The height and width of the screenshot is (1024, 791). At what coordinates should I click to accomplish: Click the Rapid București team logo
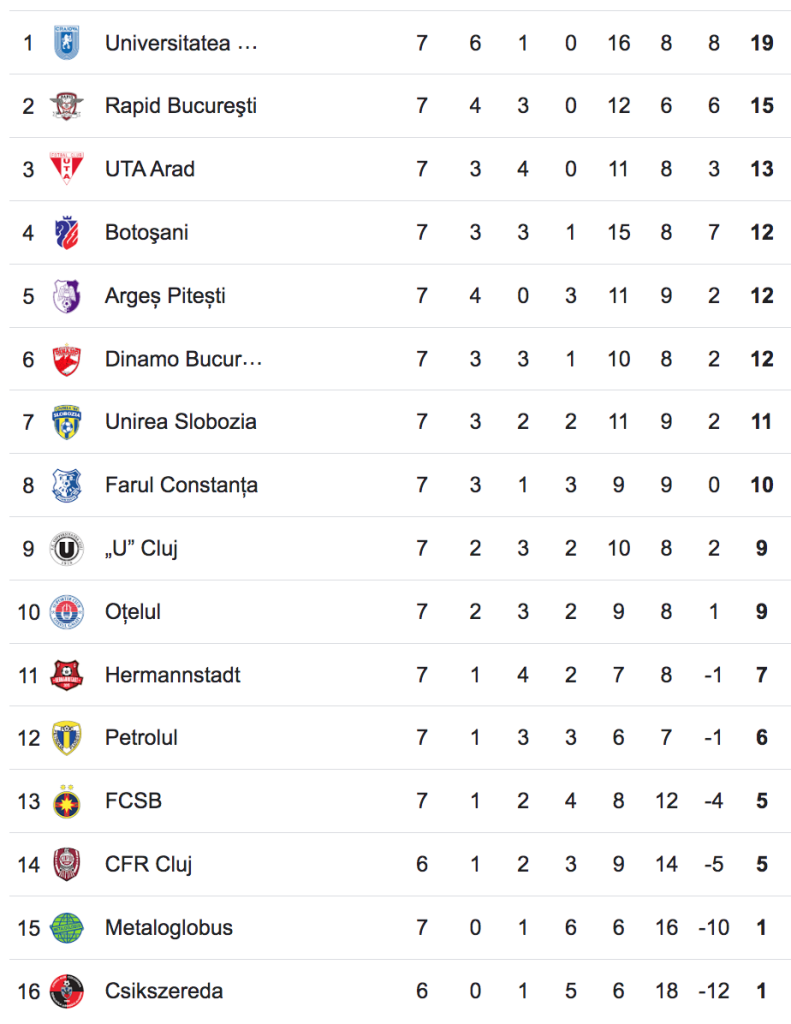67,106
